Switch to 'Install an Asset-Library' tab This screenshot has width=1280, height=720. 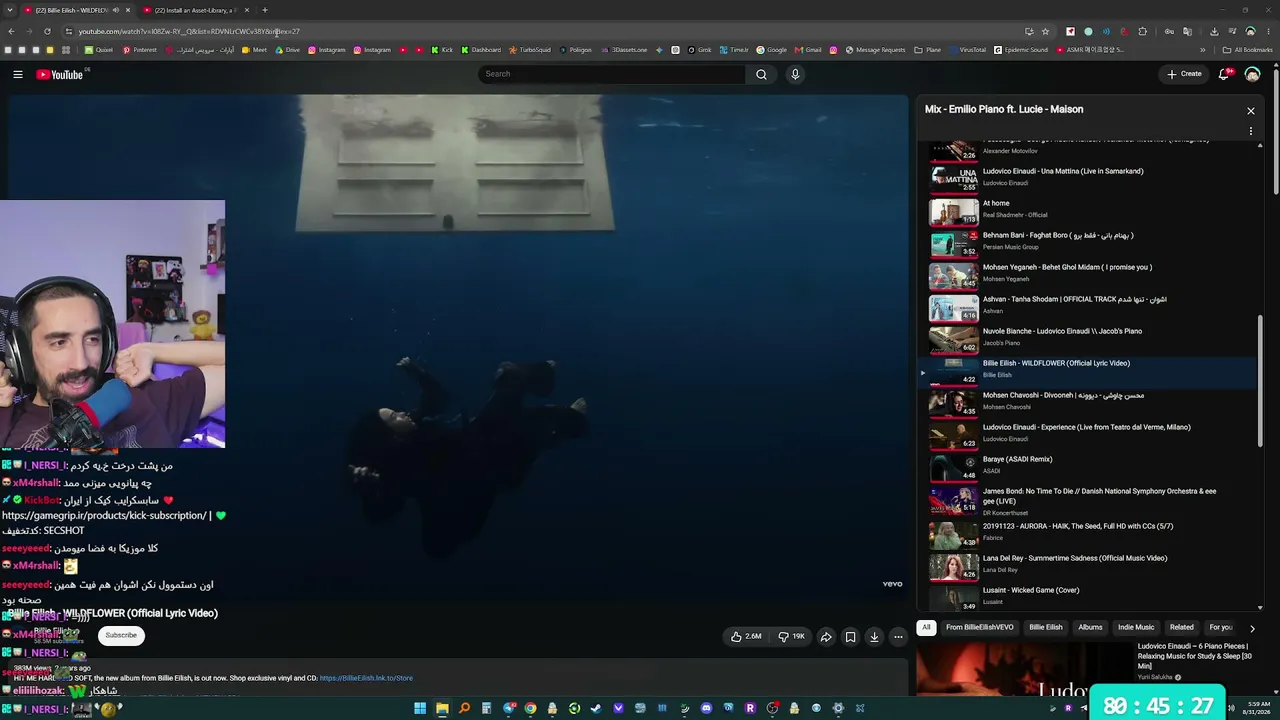pos(195,10)
